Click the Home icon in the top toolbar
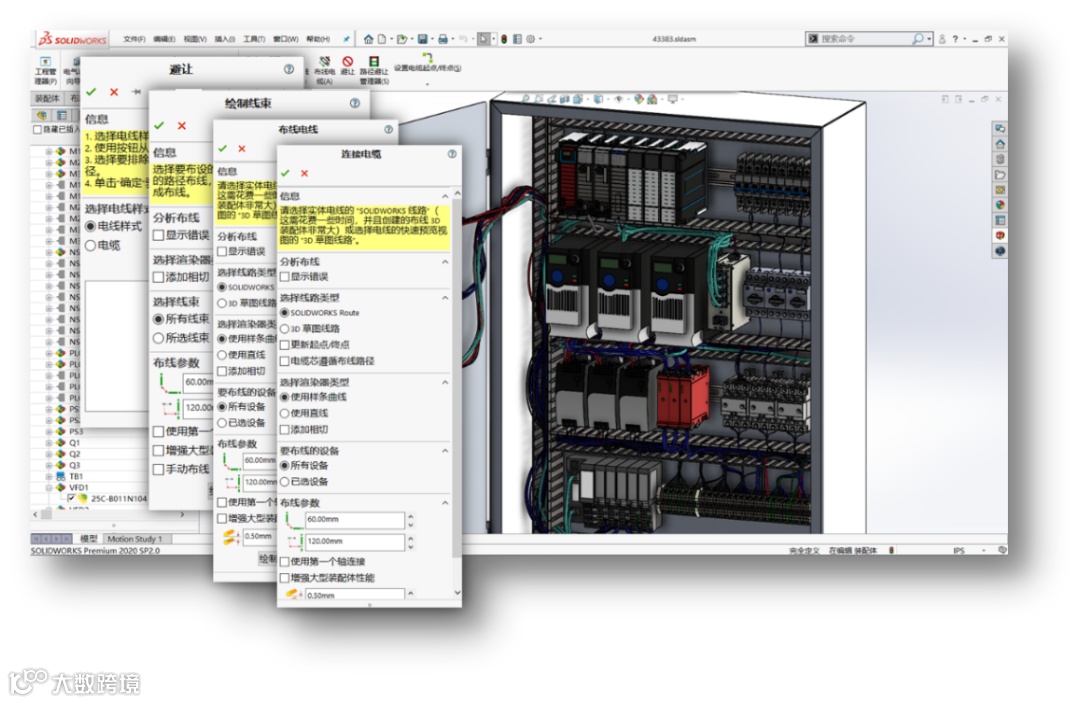Screen dimensions: 1080x703 (368, 39)
